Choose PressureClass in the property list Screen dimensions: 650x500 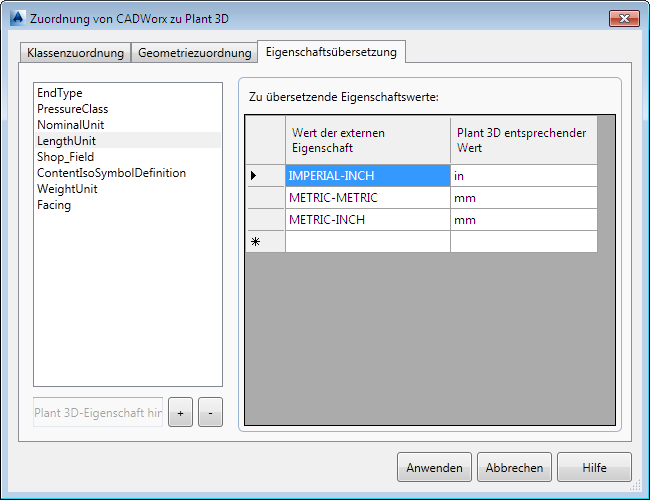pos(127,109)
